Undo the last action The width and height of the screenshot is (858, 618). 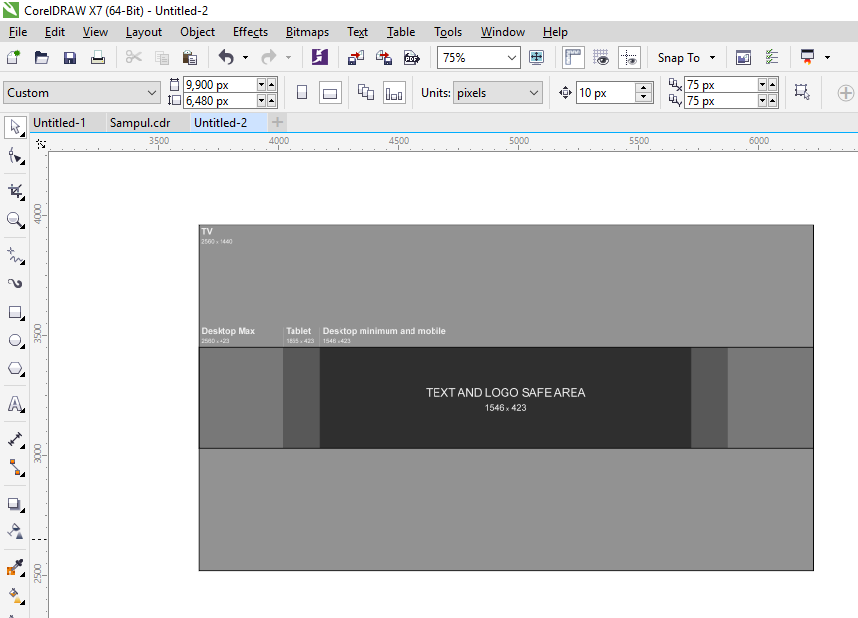click(x=226, y=57)
